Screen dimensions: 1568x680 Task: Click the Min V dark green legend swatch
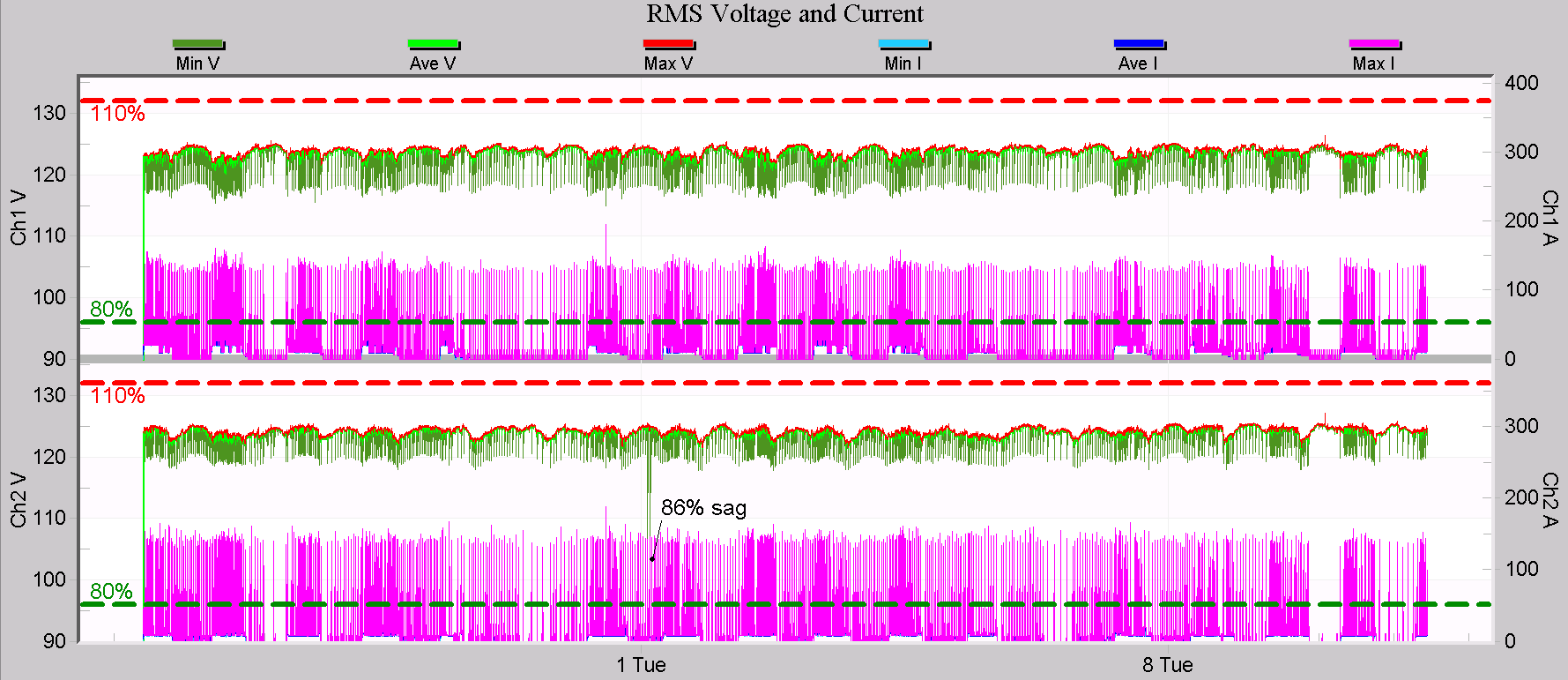pyautogui.click(x=197, y=44)
